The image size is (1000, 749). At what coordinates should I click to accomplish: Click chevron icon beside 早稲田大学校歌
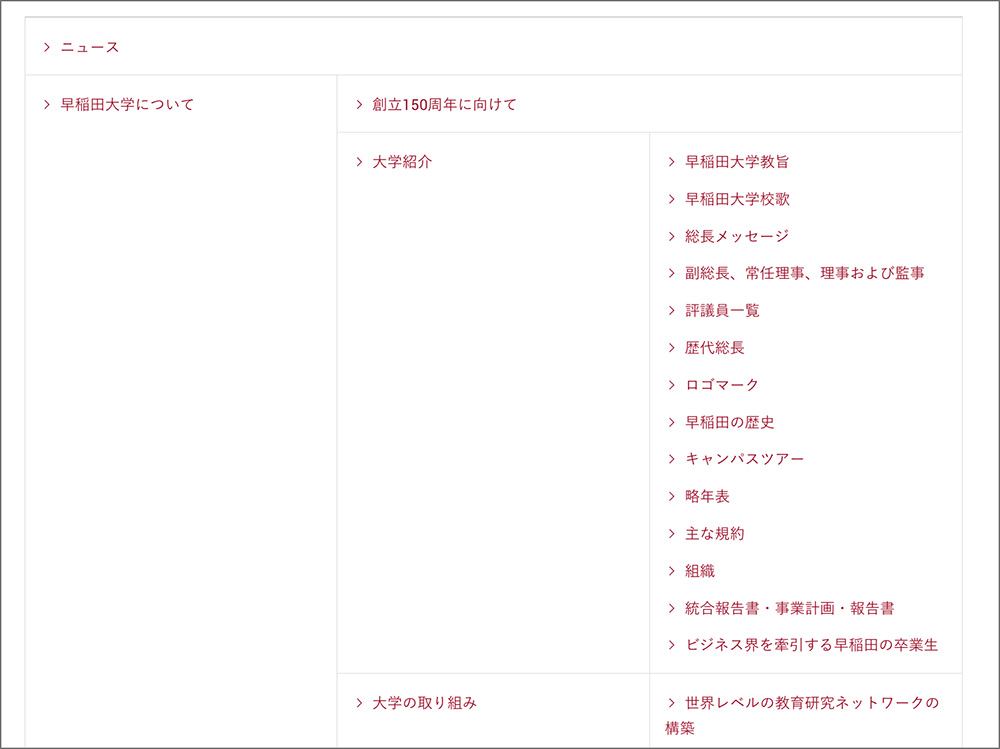coord(671,199)
